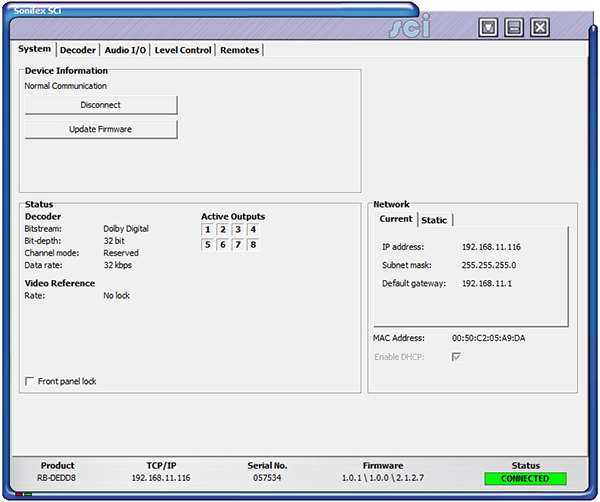Click the subnet mask 255.255.255.0

tap(489, 265)
